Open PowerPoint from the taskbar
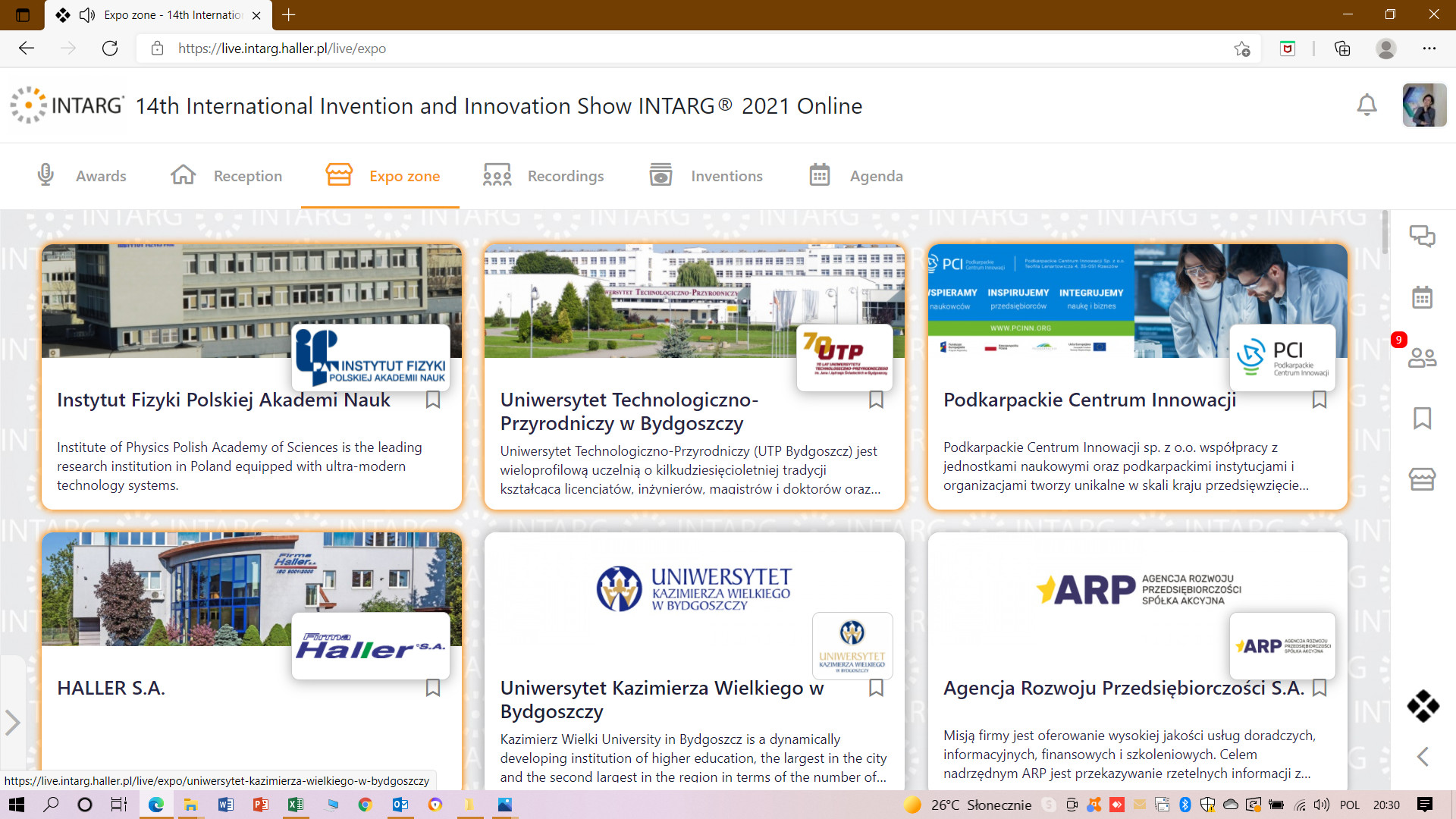 click(x=260, y=805)
